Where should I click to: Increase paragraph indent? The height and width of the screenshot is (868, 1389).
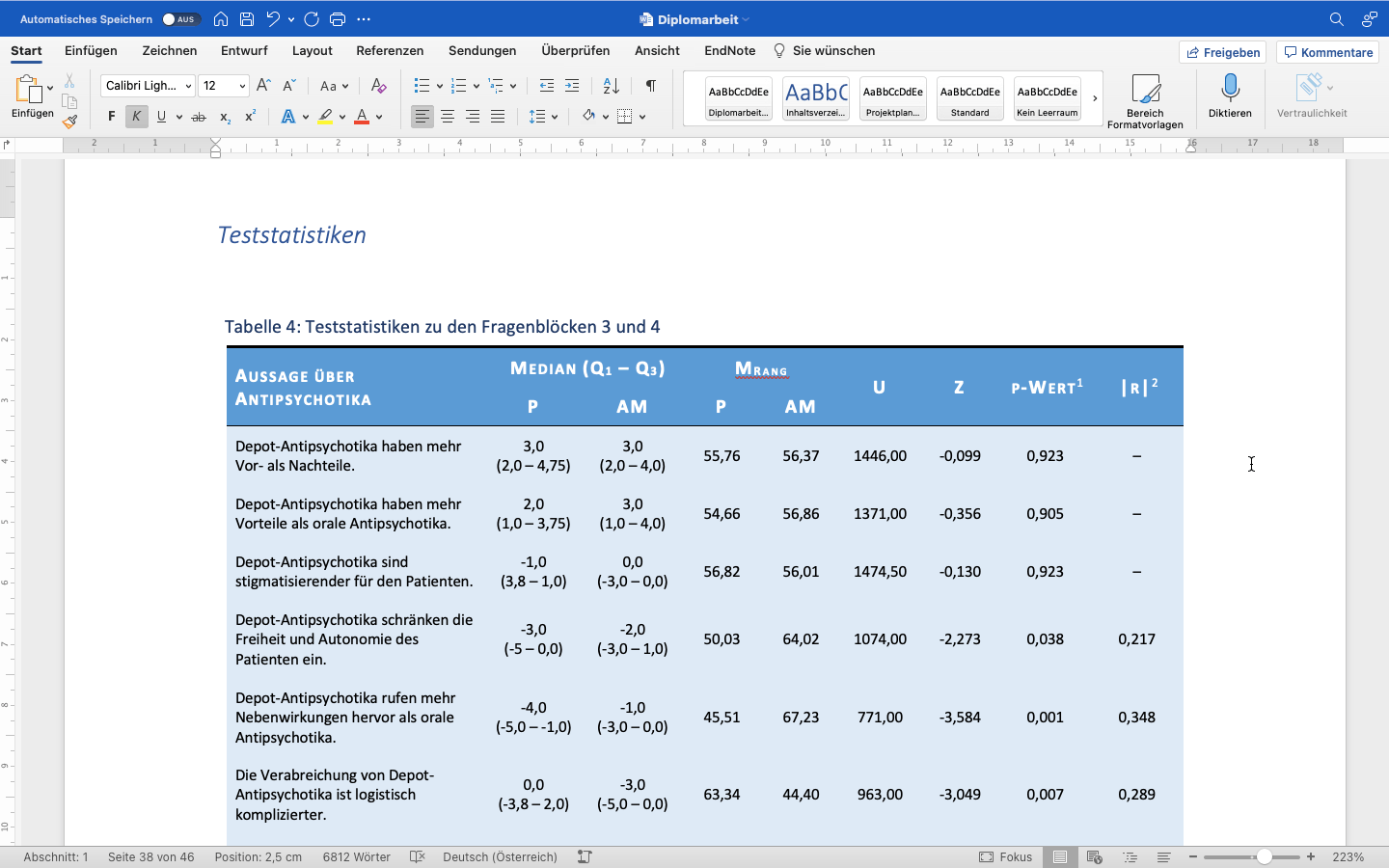(572, 86)
